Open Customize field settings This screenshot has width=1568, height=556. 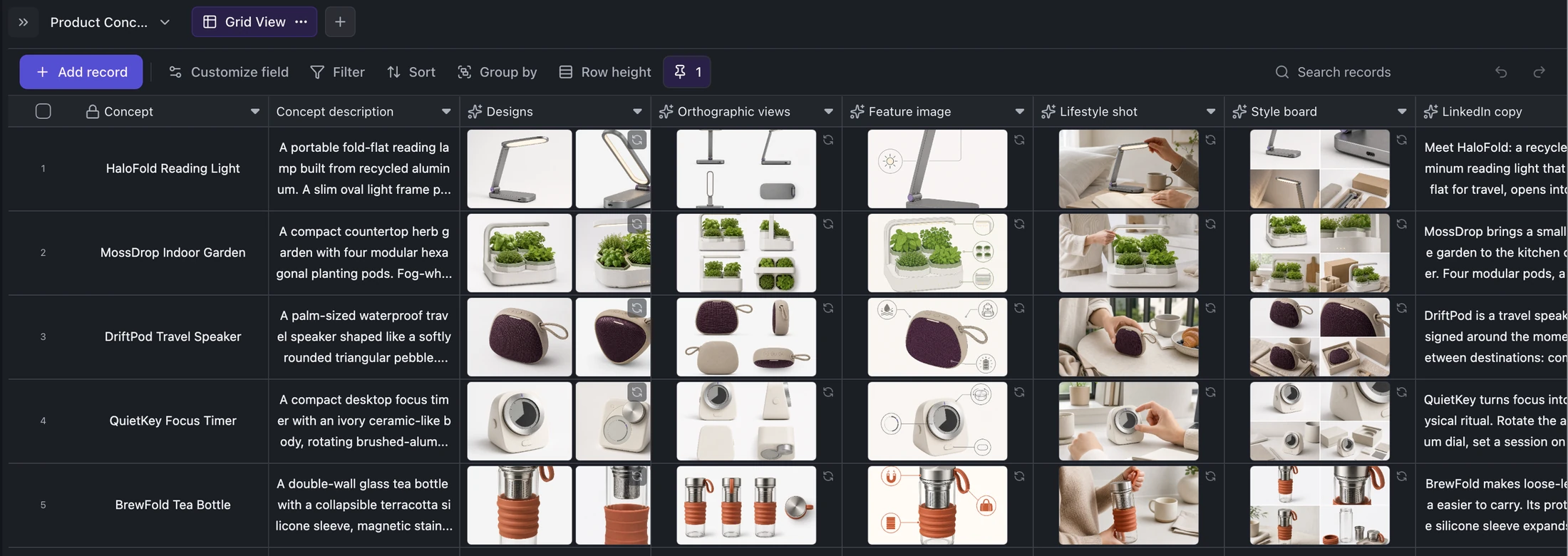click(x=228, y=72)
